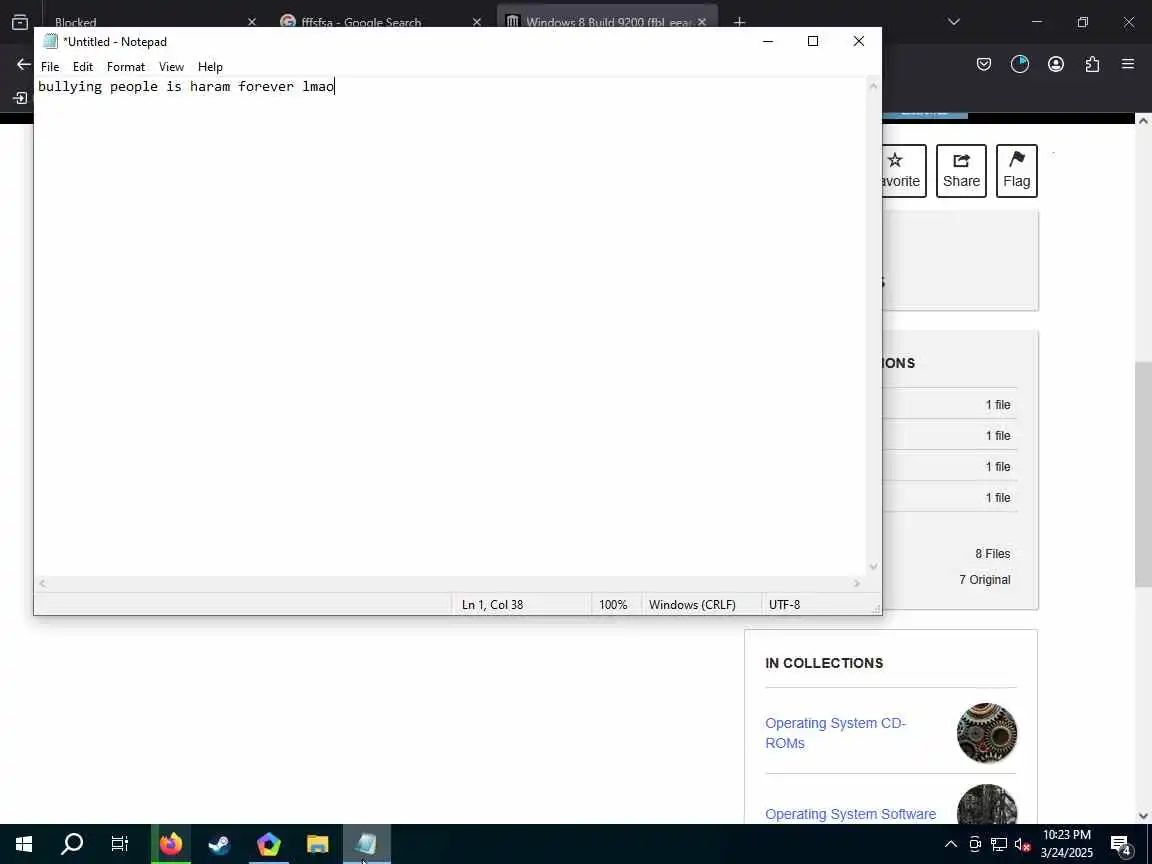The image size is (1152, 864).
Task: Click the Flag button on the webpage
Action: pos(1017,171)
